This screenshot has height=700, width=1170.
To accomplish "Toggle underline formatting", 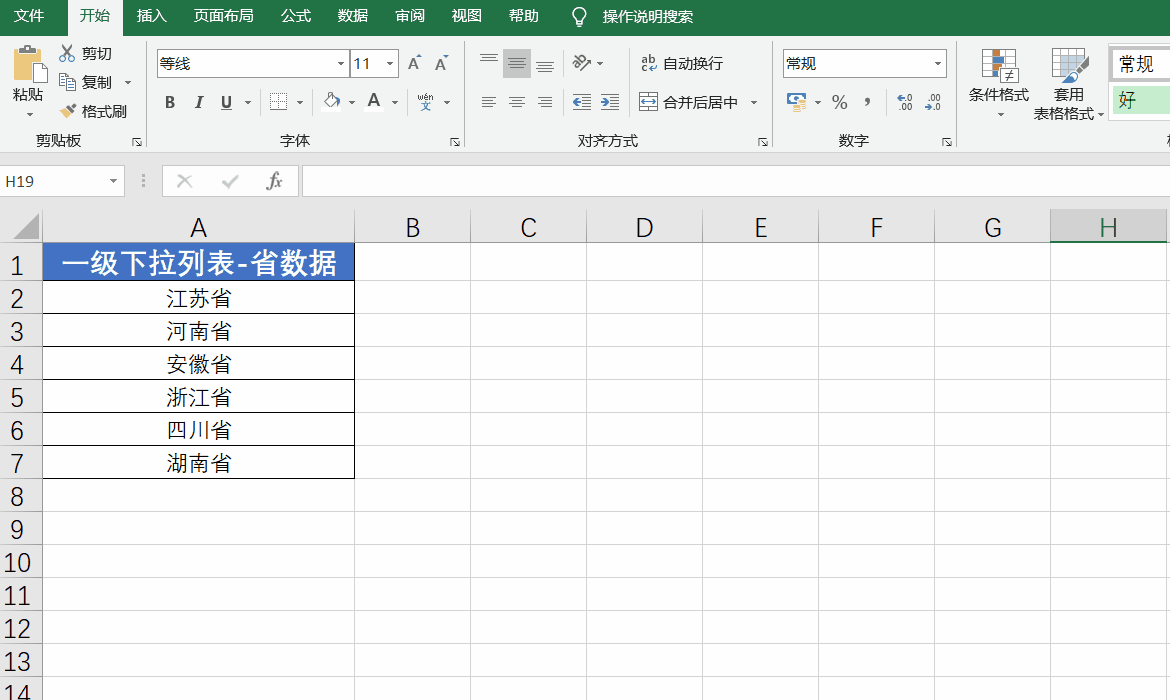I will pyautogui.click(x=226, y=101).
